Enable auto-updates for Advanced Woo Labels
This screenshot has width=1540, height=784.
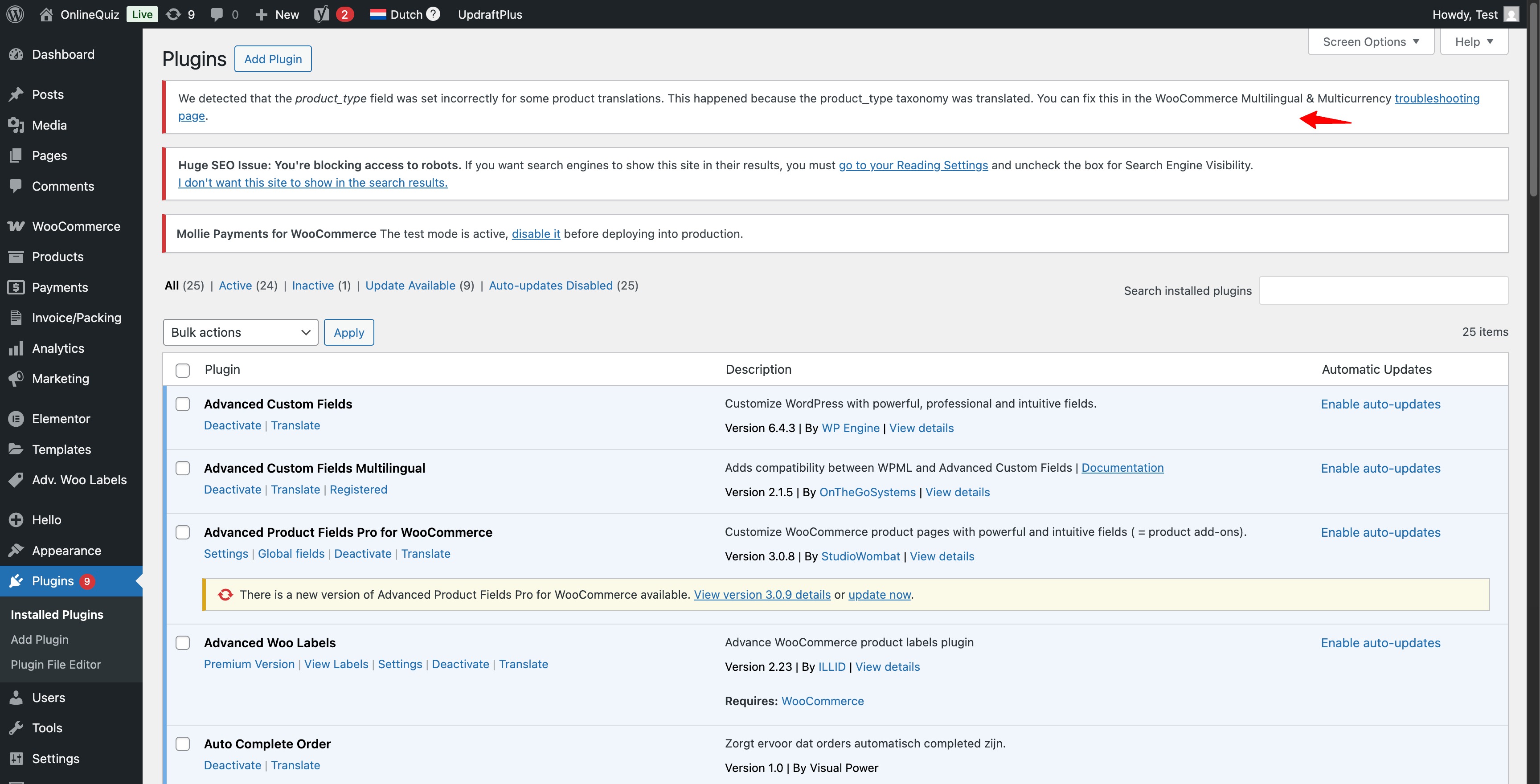pos(1380,643)
